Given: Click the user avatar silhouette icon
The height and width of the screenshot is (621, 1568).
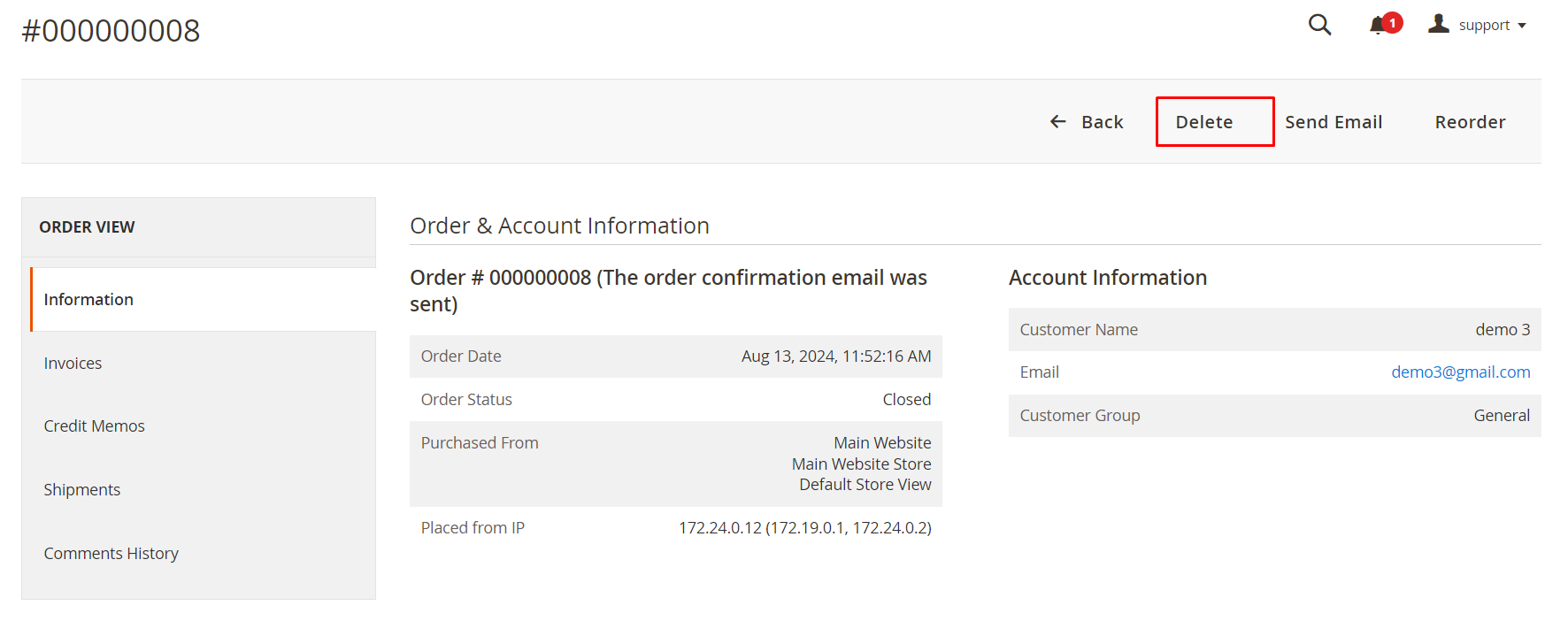Looking at the screenshot, I should (x=1438, y=24).
